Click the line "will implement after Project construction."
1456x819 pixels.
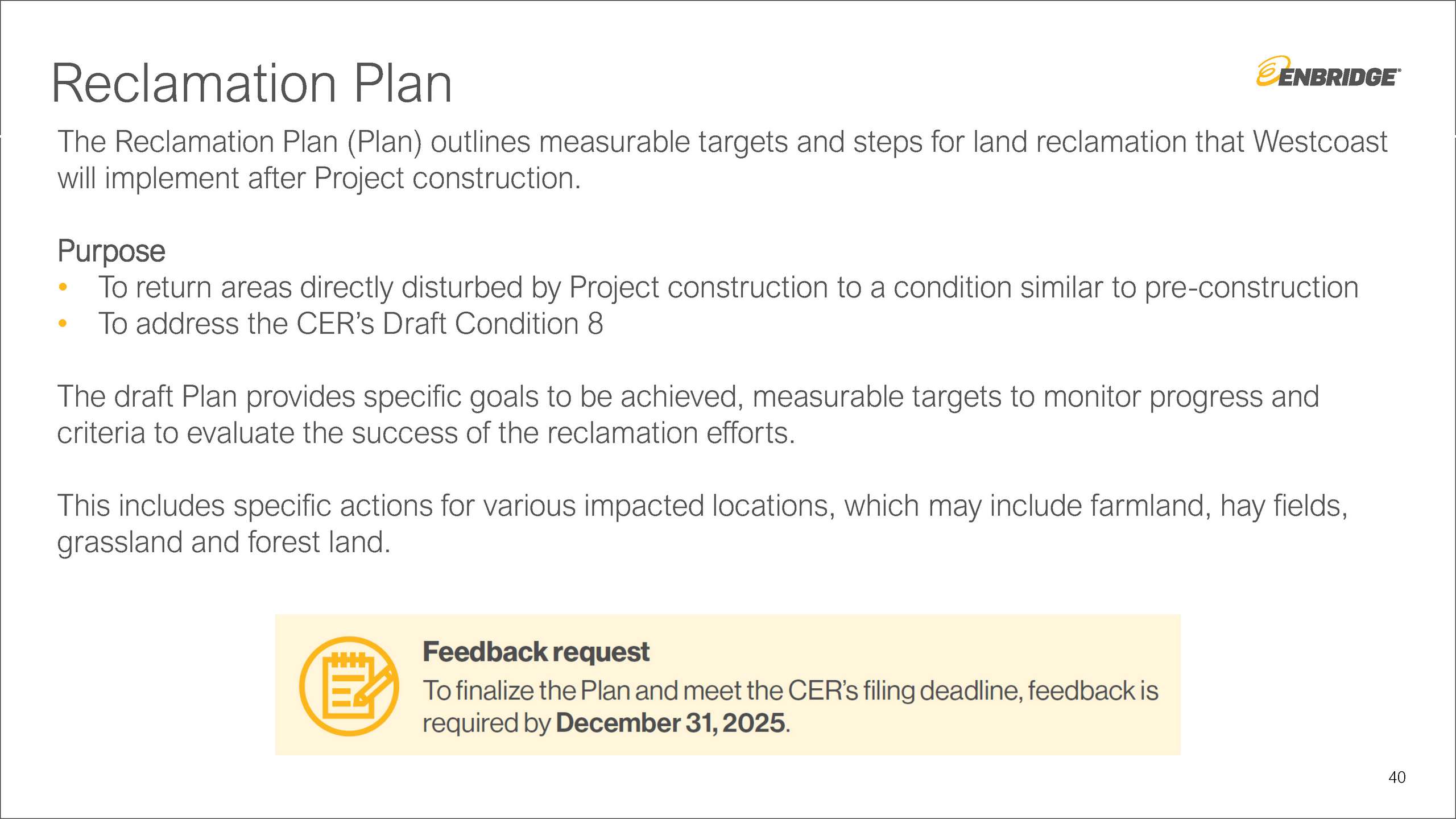coord(319,179)
